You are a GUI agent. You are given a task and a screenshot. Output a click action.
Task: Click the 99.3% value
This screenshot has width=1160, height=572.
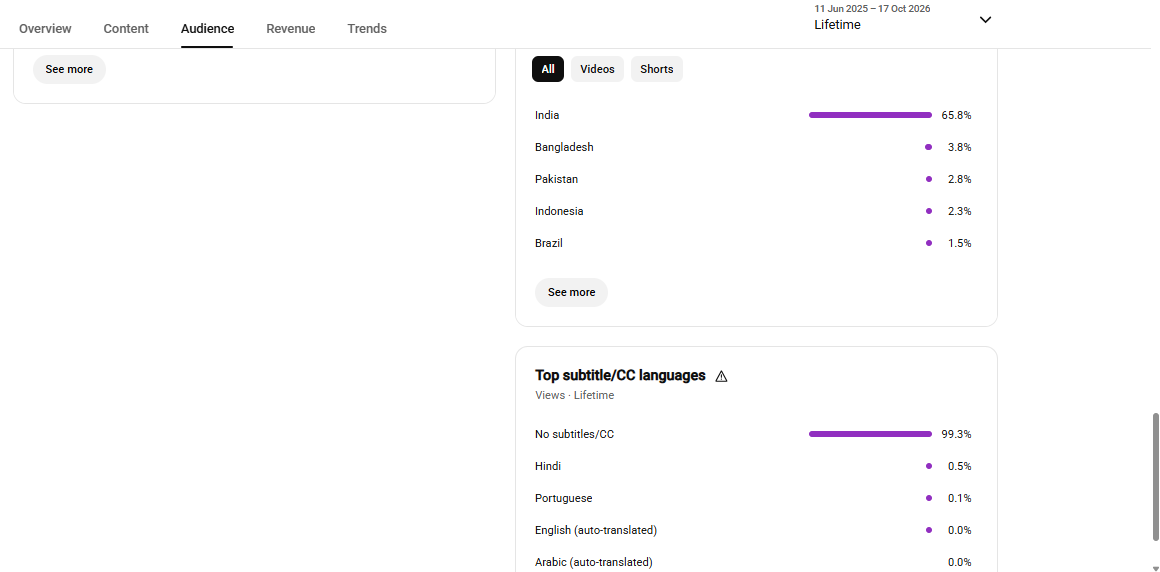[x=956, y=434]
